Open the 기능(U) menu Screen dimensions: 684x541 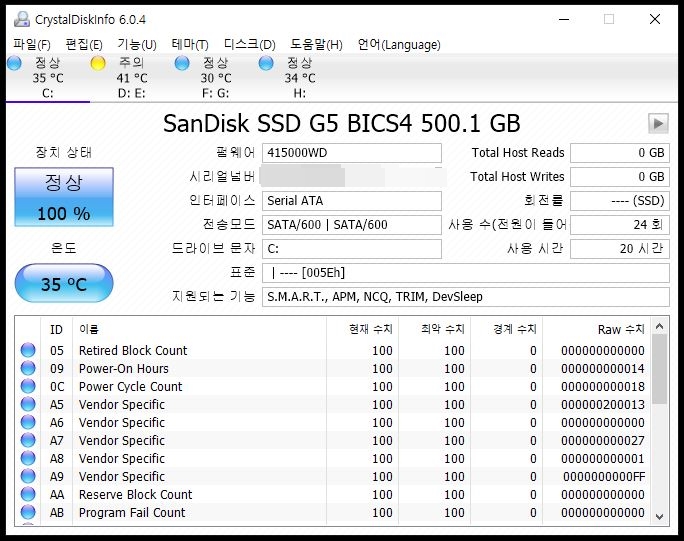click(137, 45)
